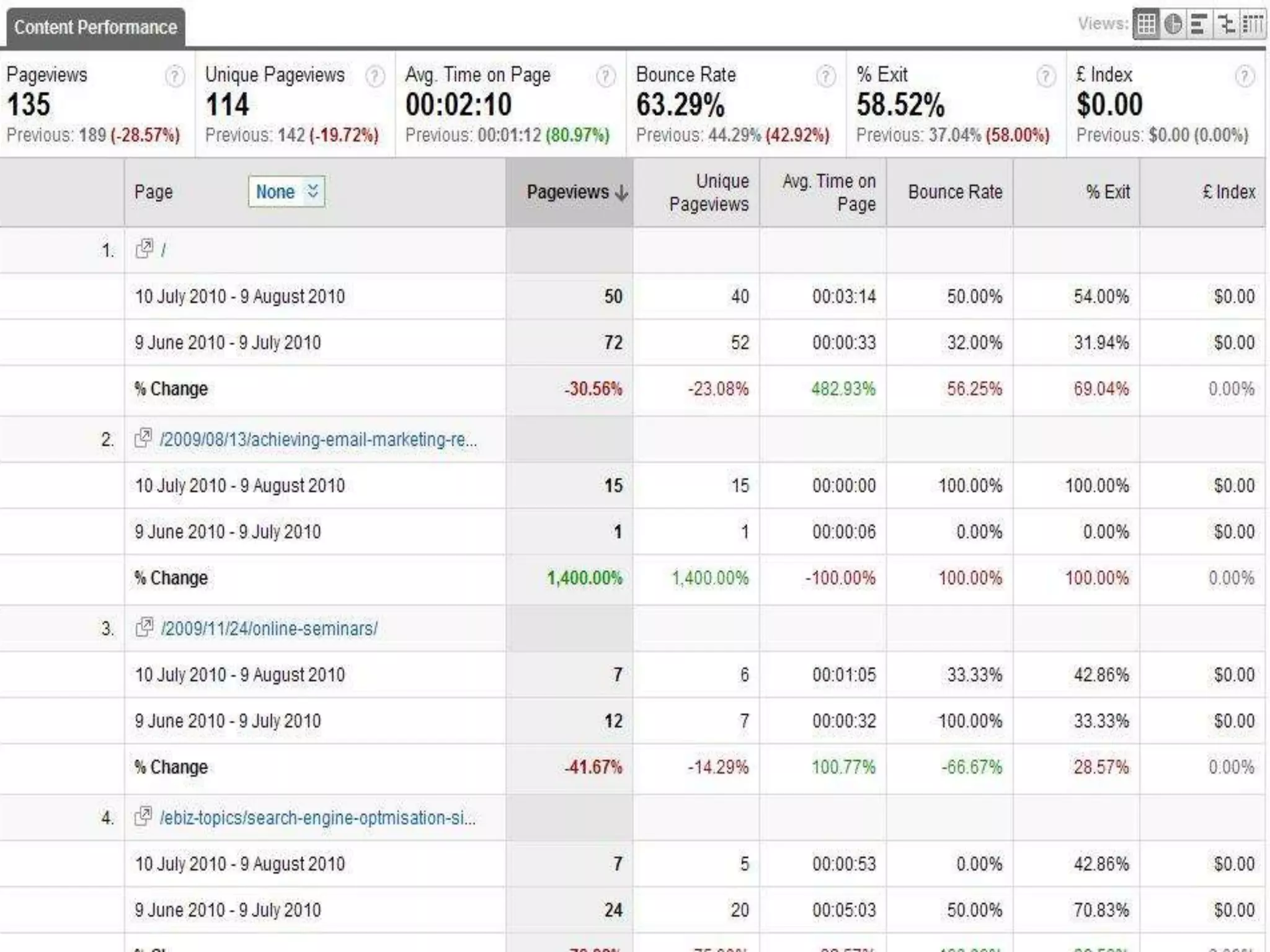Switch to the comparison view icon
1270x952 pixels.
pos(1226,25)
